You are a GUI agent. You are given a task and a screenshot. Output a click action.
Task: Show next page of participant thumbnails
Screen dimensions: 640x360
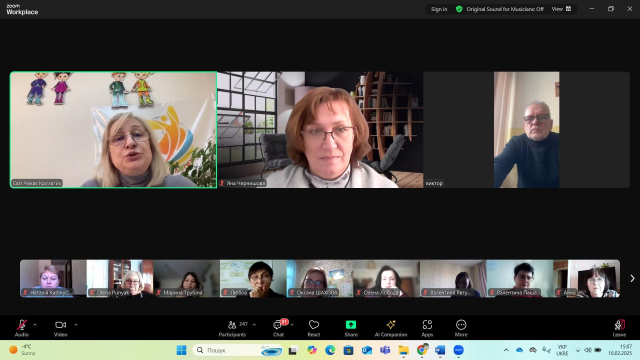coord(632,278)
